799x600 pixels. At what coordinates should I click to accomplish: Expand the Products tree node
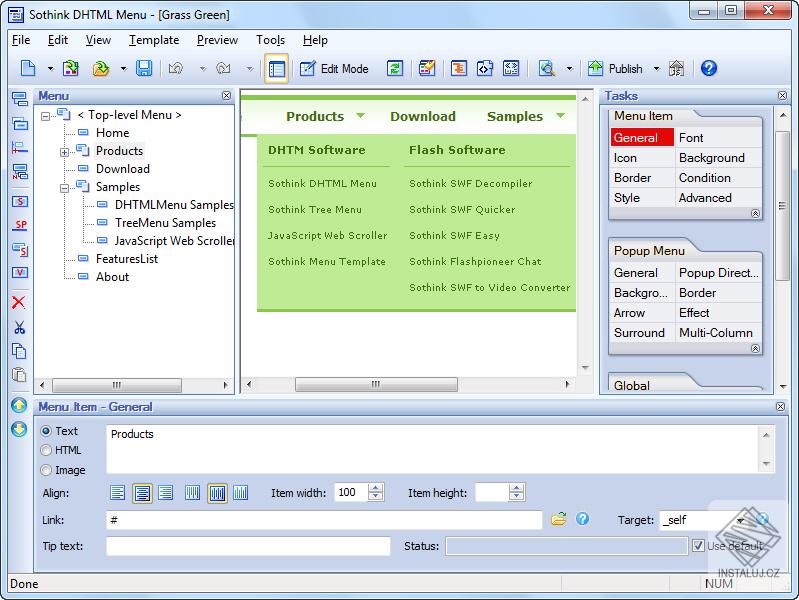65,152
